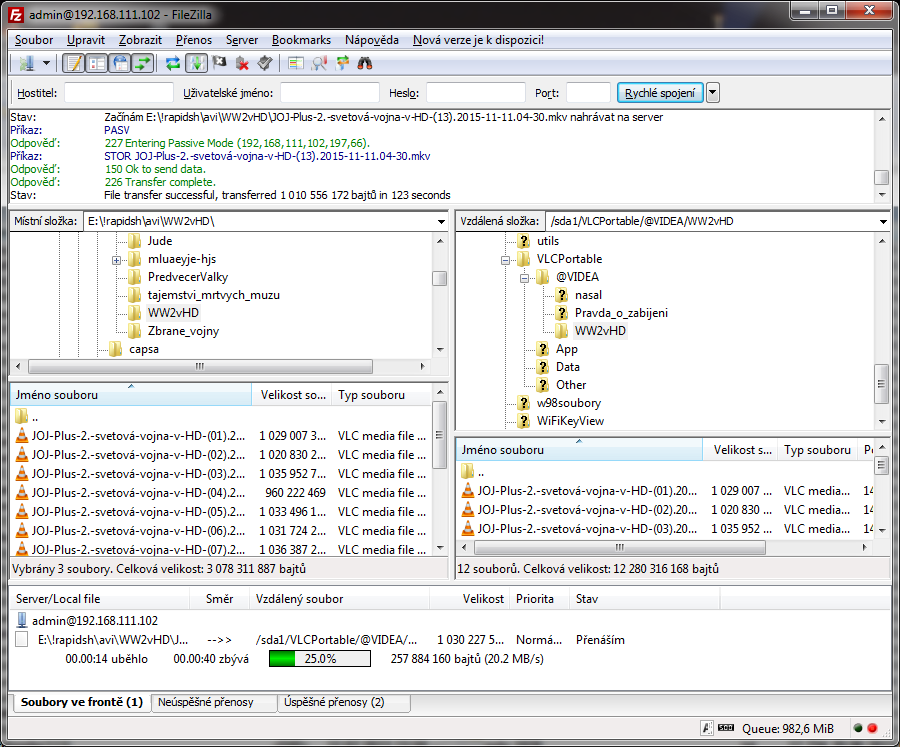The height and width of the screenshot is (747, 900).
Task: Click the 25.0% transfer progress bar
Action: [320, 659]
